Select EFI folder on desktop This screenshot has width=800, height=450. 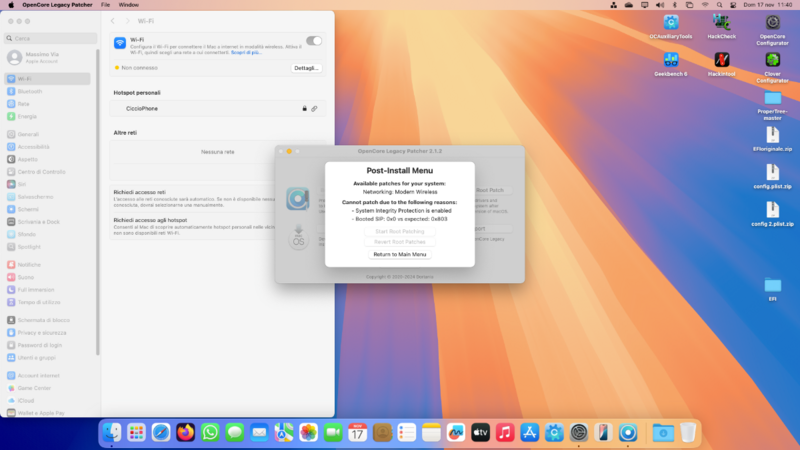772,289
